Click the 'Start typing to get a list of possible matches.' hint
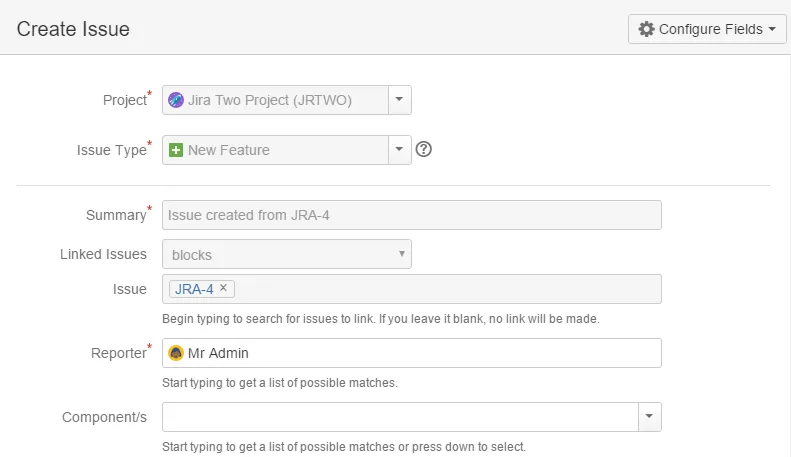 [280, 383]
